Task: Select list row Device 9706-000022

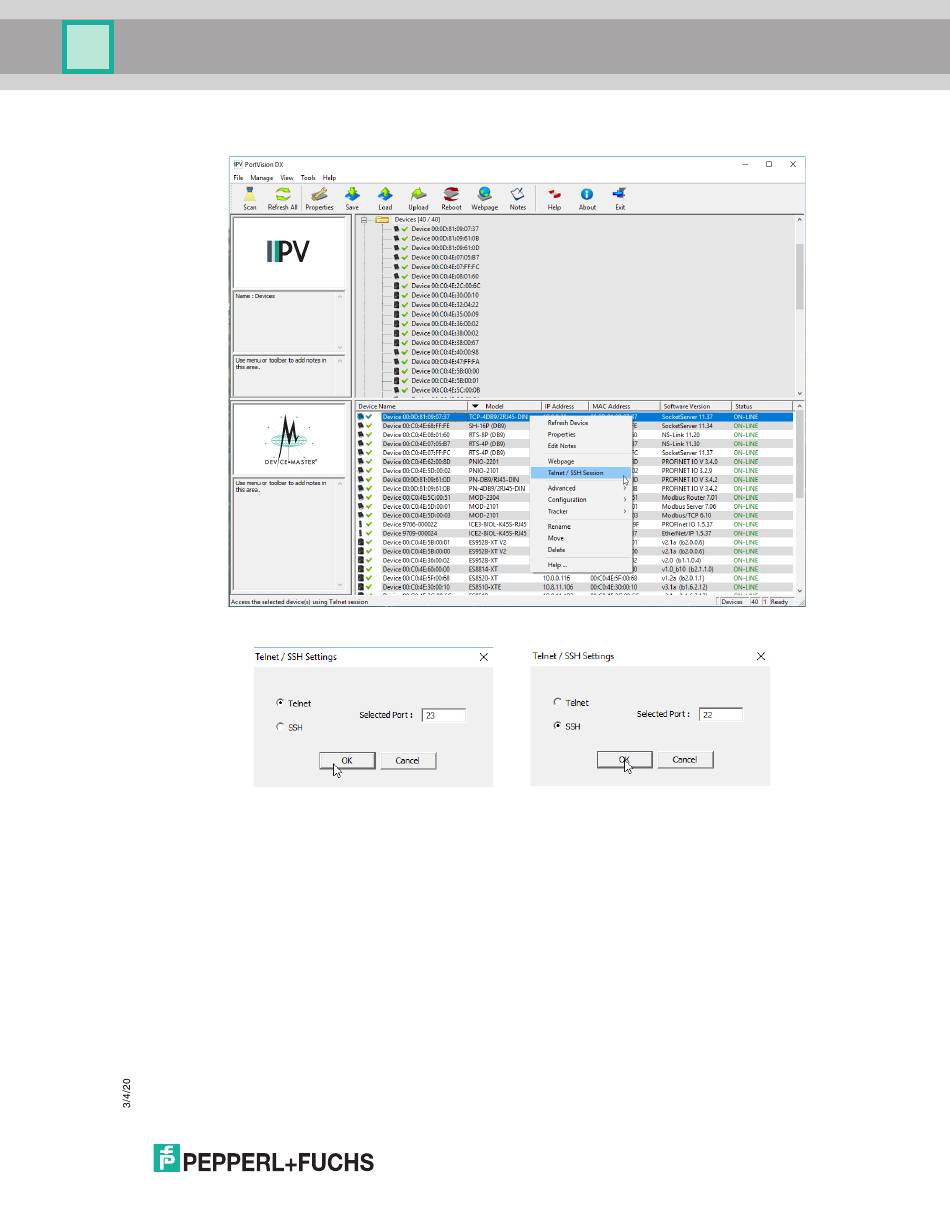Action: [x=575, y=524]
